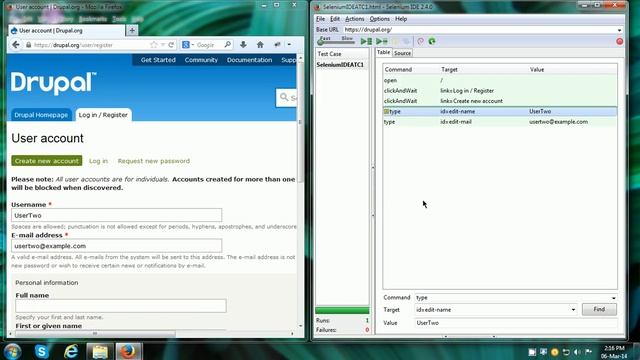
Task: Open Documentation in Drupal navigation
Action: 249,60
